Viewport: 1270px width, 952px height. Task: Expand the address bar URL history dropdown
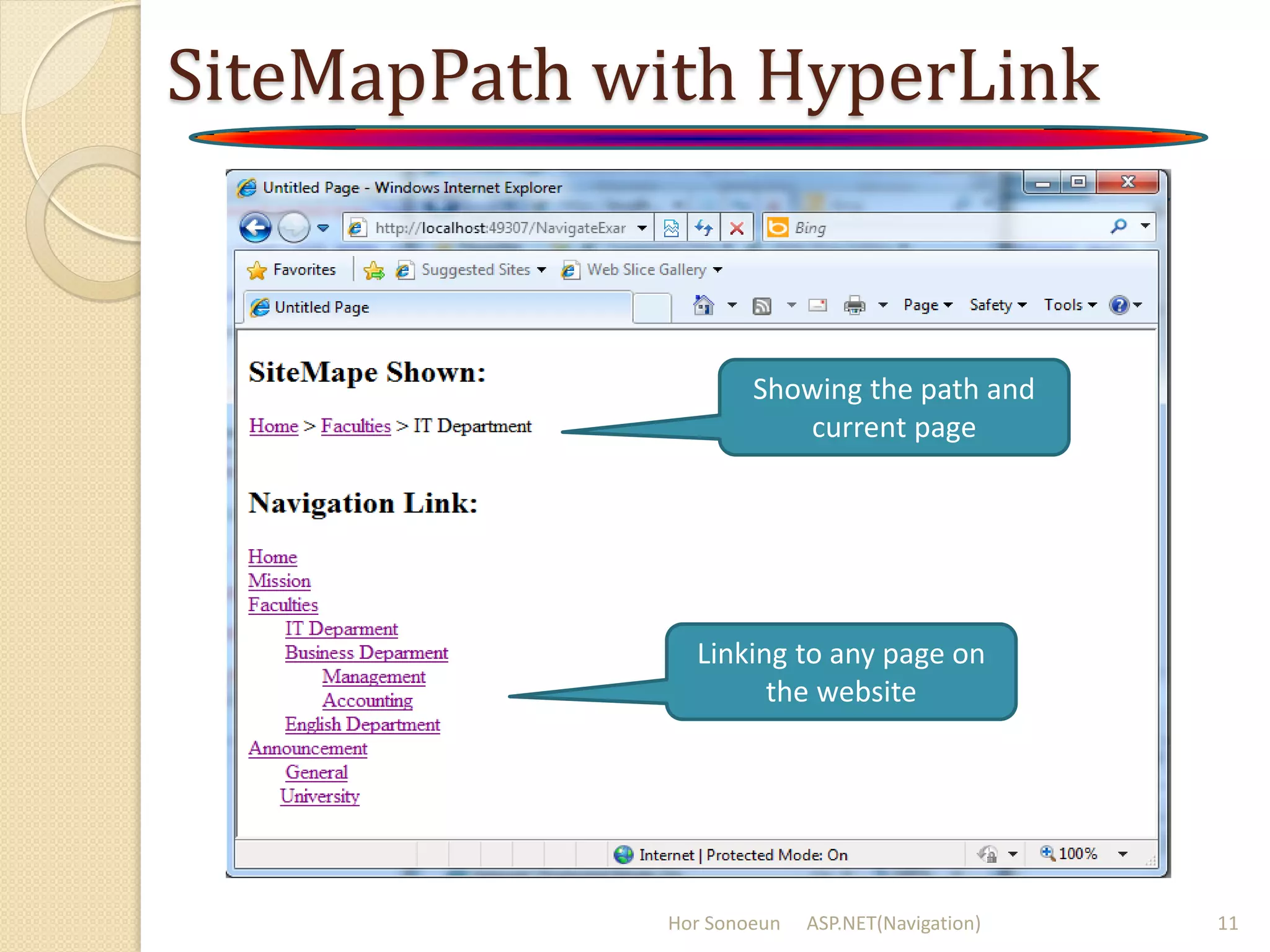coord(642,228)
